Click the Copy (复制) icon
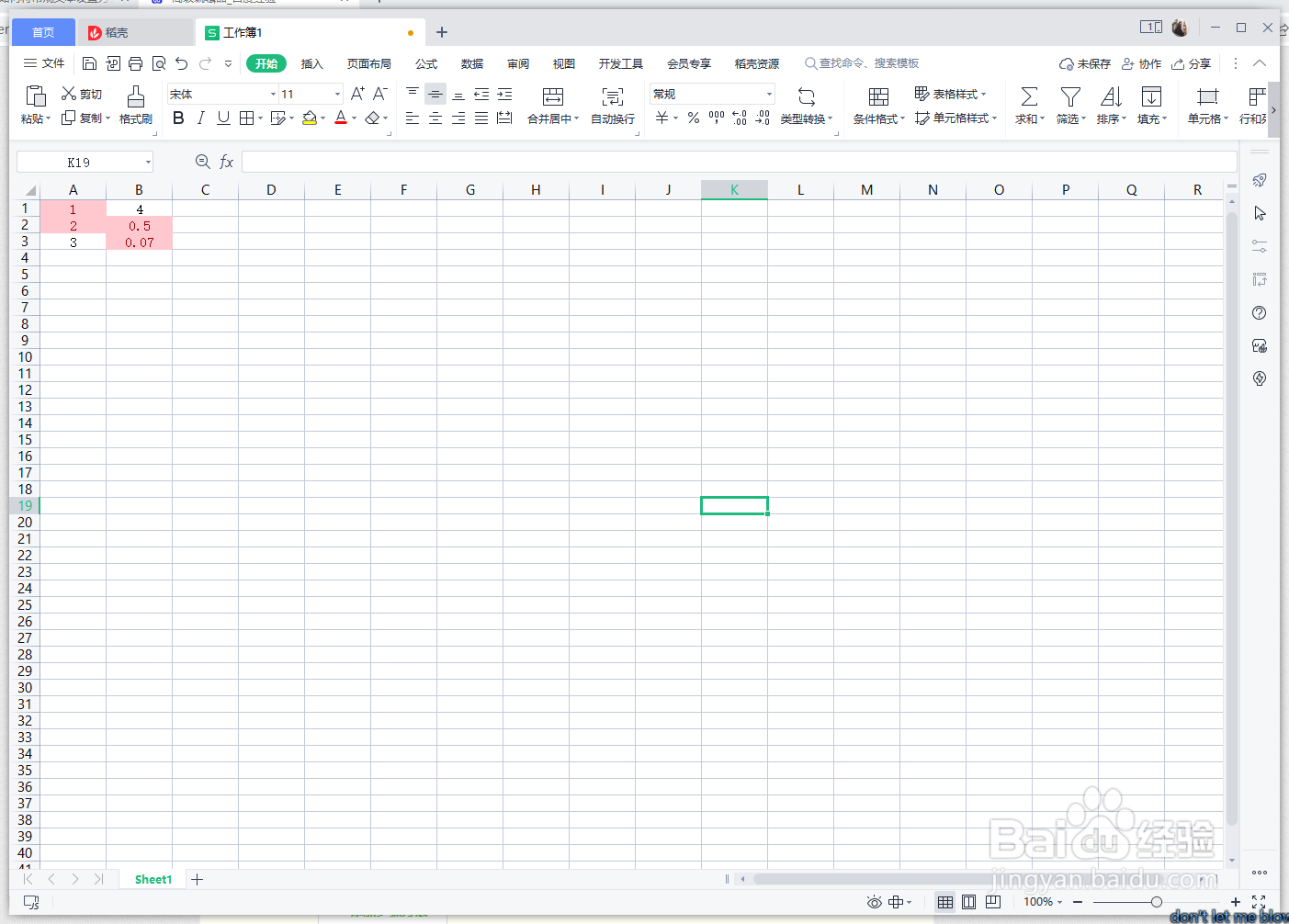The height and width of the screenshot is (924, 1289). [x=69, y=118]
